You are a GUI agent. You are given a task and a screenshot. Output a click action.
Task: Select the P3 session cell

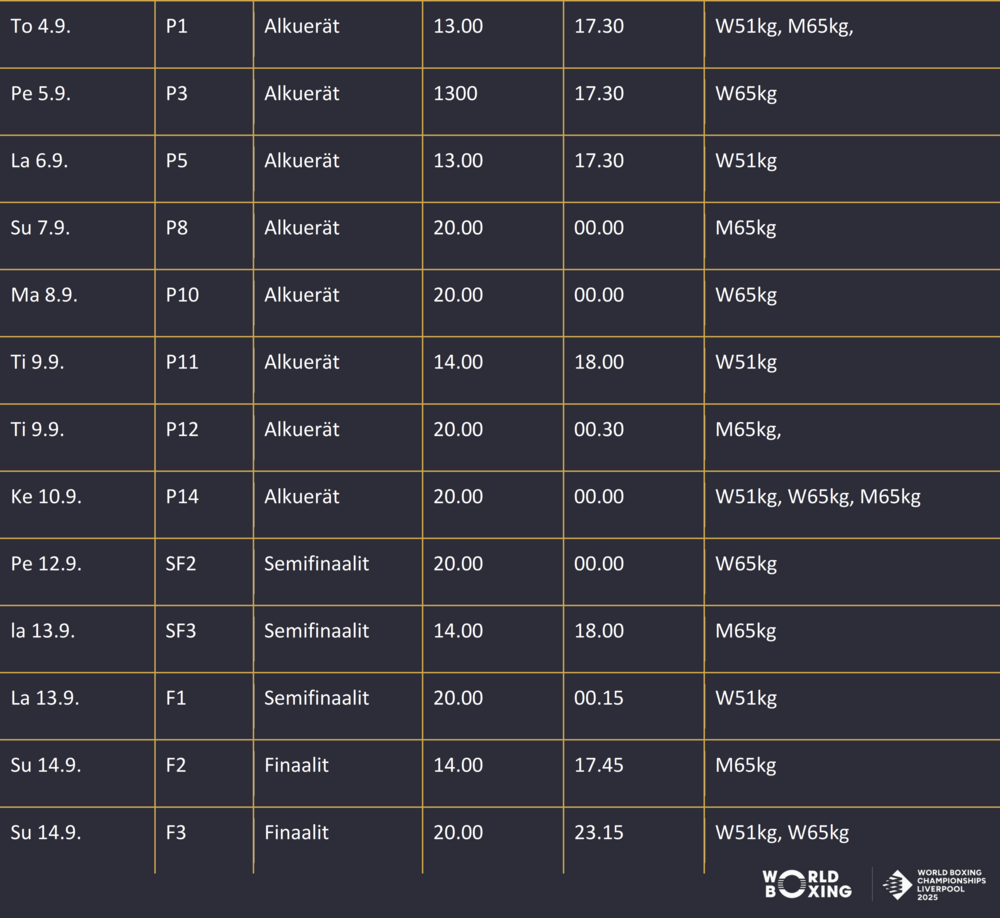click(204, 101)
